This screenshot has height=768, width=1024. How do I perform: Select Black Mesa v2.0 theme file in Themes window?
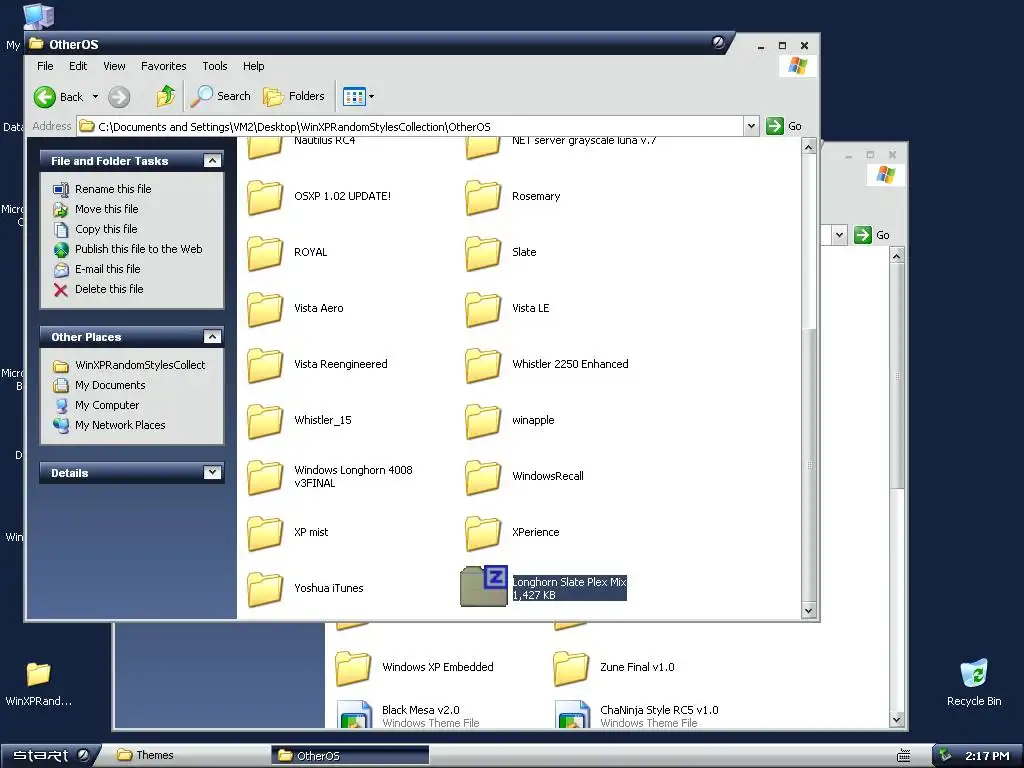pos(354,714)
